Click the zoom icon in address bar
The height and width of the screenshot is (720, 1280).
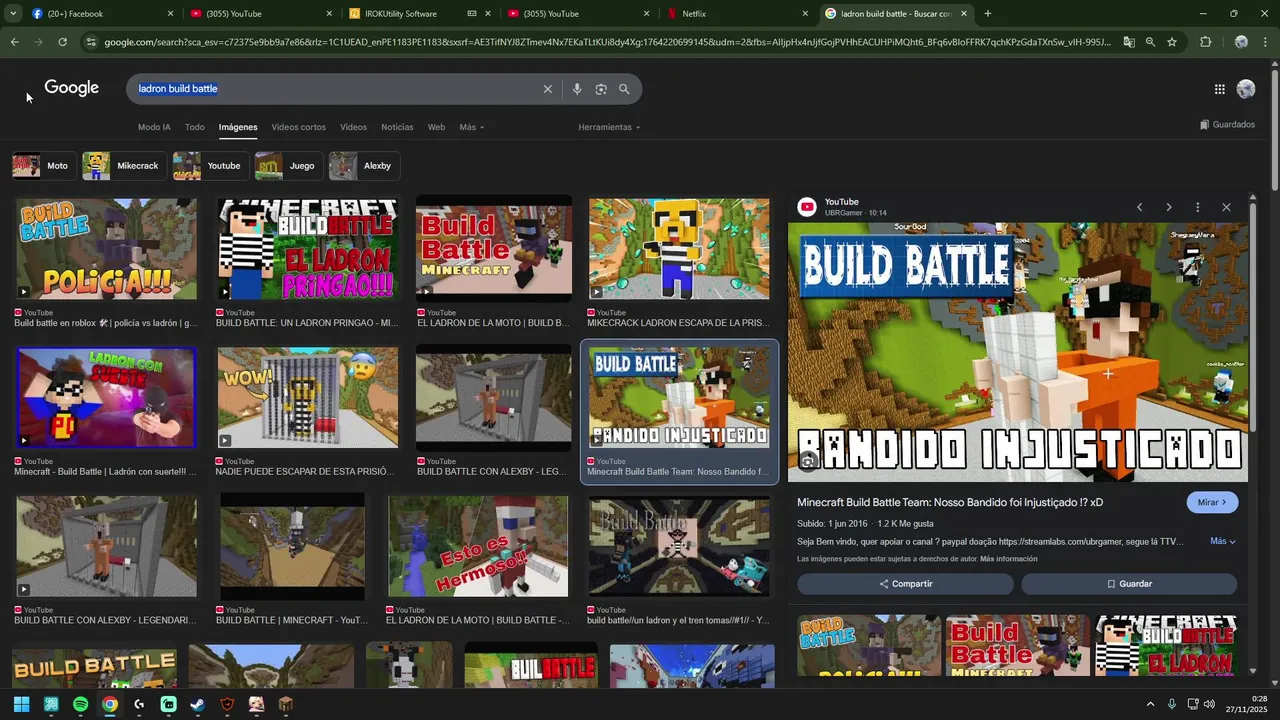tap(1150, 42)
